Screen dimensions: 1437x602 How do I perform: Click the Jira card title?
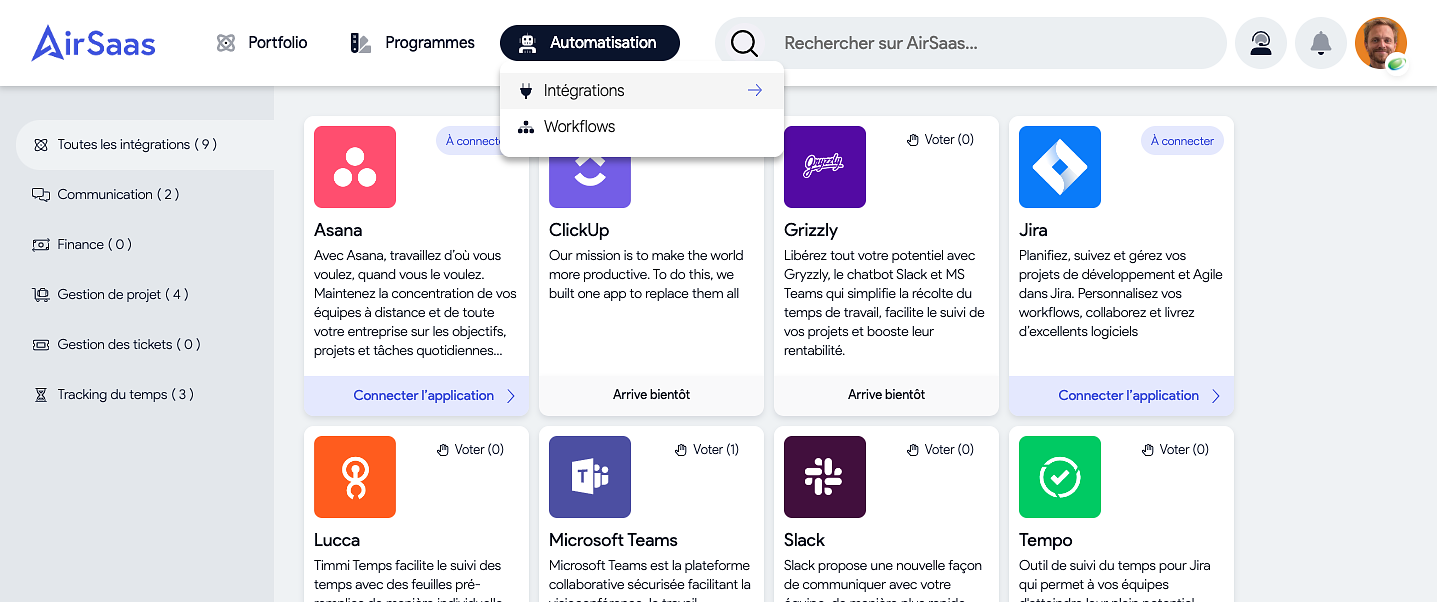tap(1033, 230)
